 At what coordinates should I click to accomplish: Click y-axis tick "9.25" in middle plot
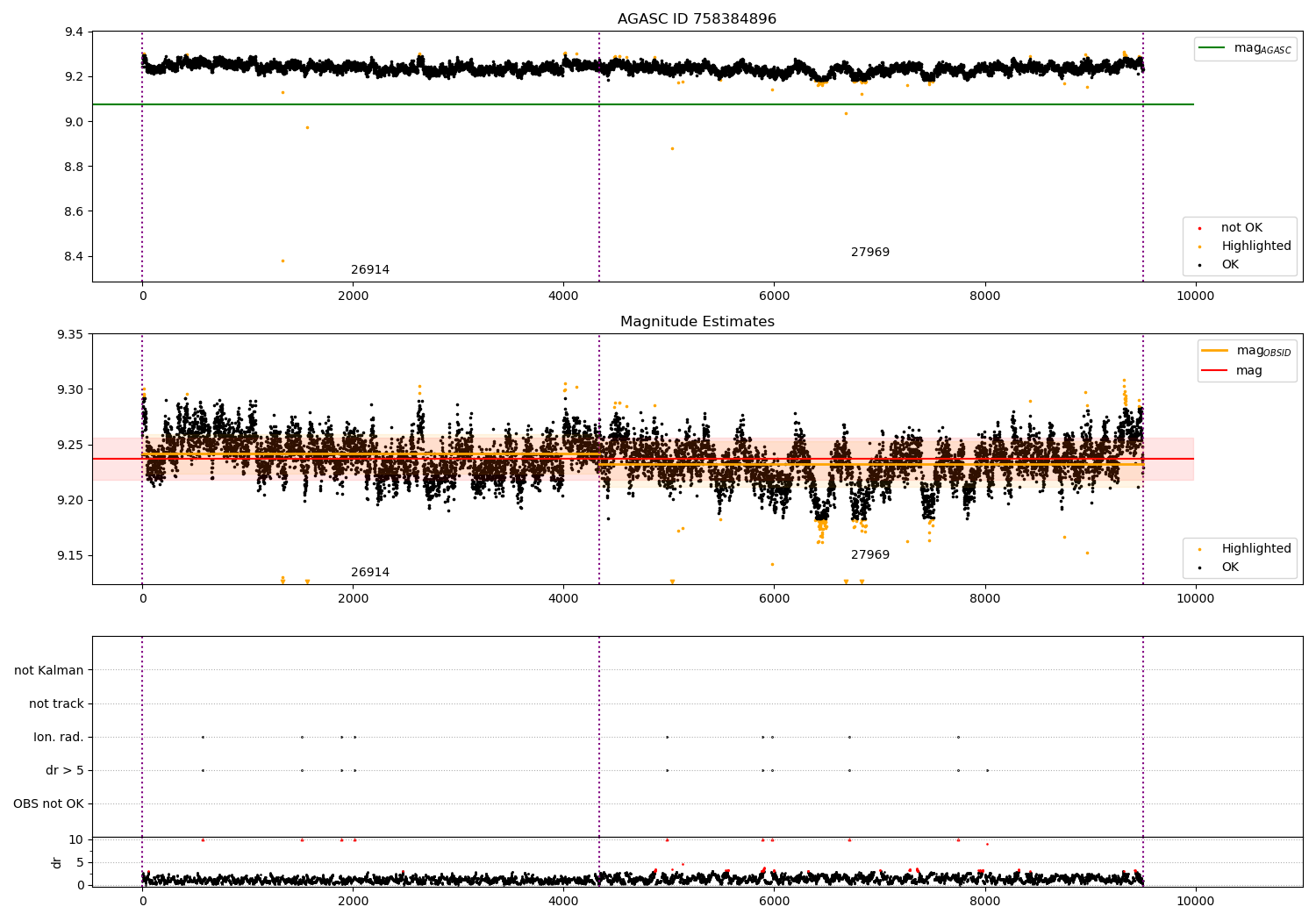70,446
